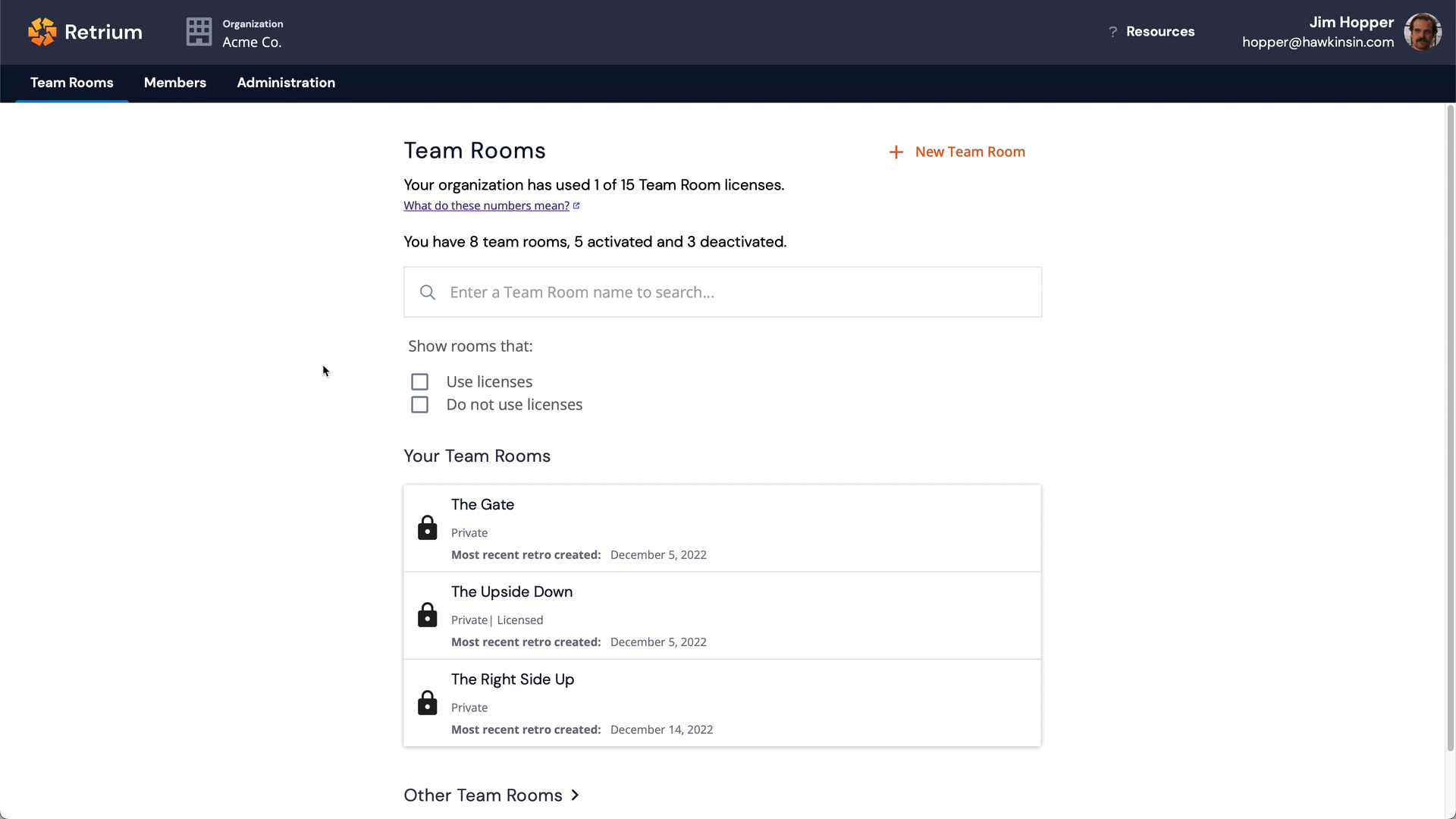Image resolution: width=1456 pixels, height=819 pixels.
Task: Click the lock icon for The Upside Down
Action: click(428, 615)
